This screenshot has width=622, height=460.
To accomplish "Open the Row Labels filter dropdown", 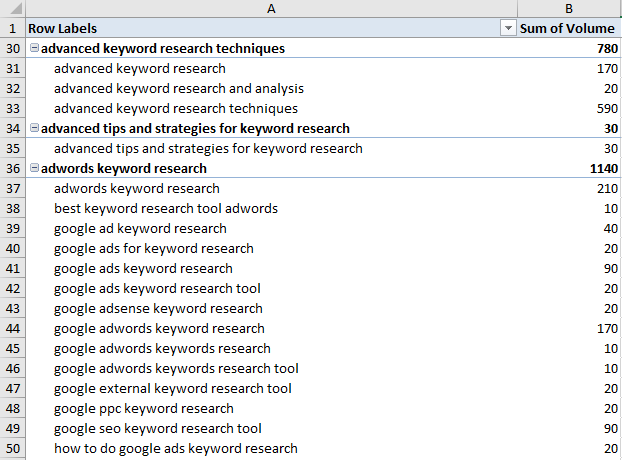I will pos(508,28).
